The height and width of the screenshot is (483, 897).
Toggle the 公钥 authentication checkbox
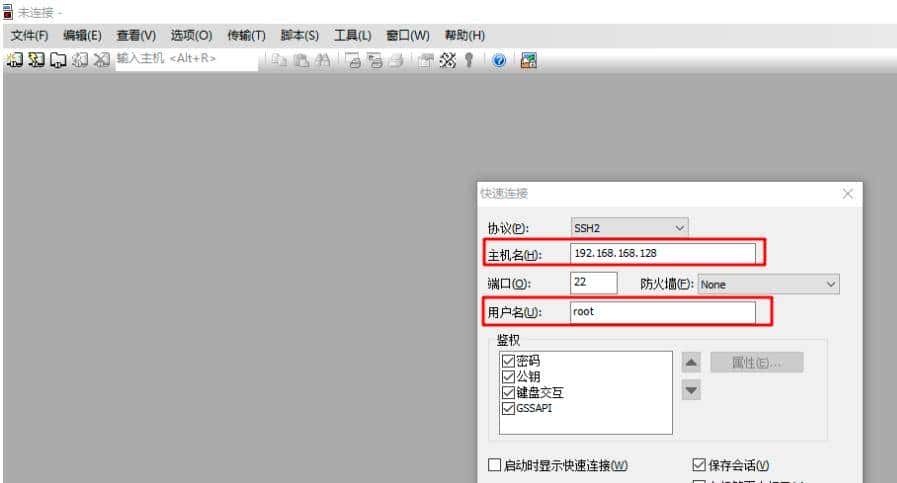[x=508, y=377]
